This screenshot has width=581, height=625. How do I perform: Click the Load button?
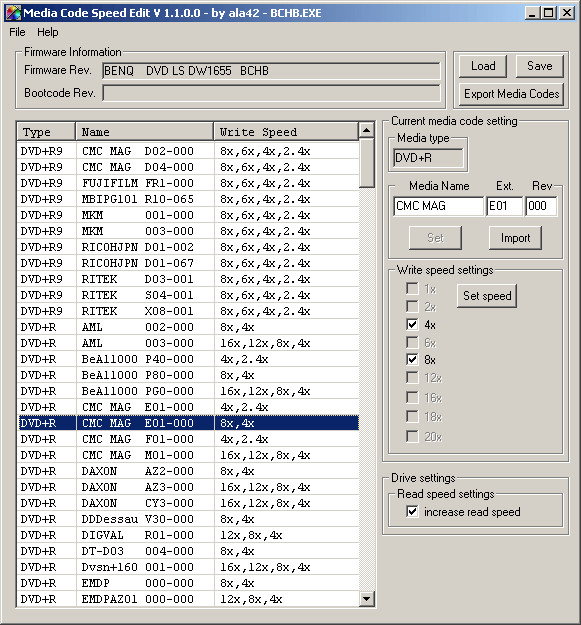coord(483,66)
